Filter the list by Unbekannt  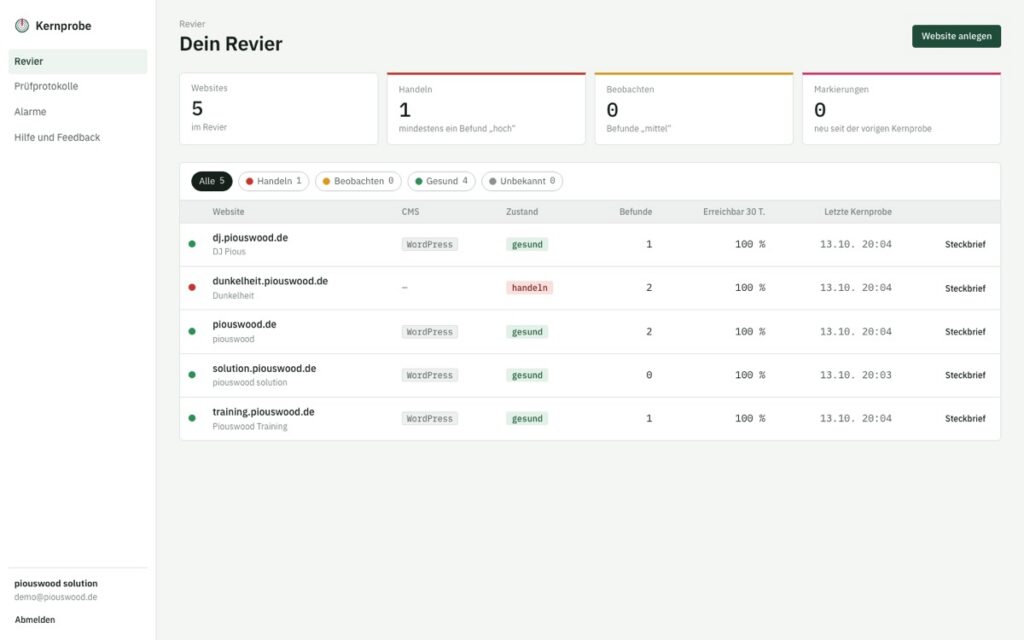pos(522,181)
